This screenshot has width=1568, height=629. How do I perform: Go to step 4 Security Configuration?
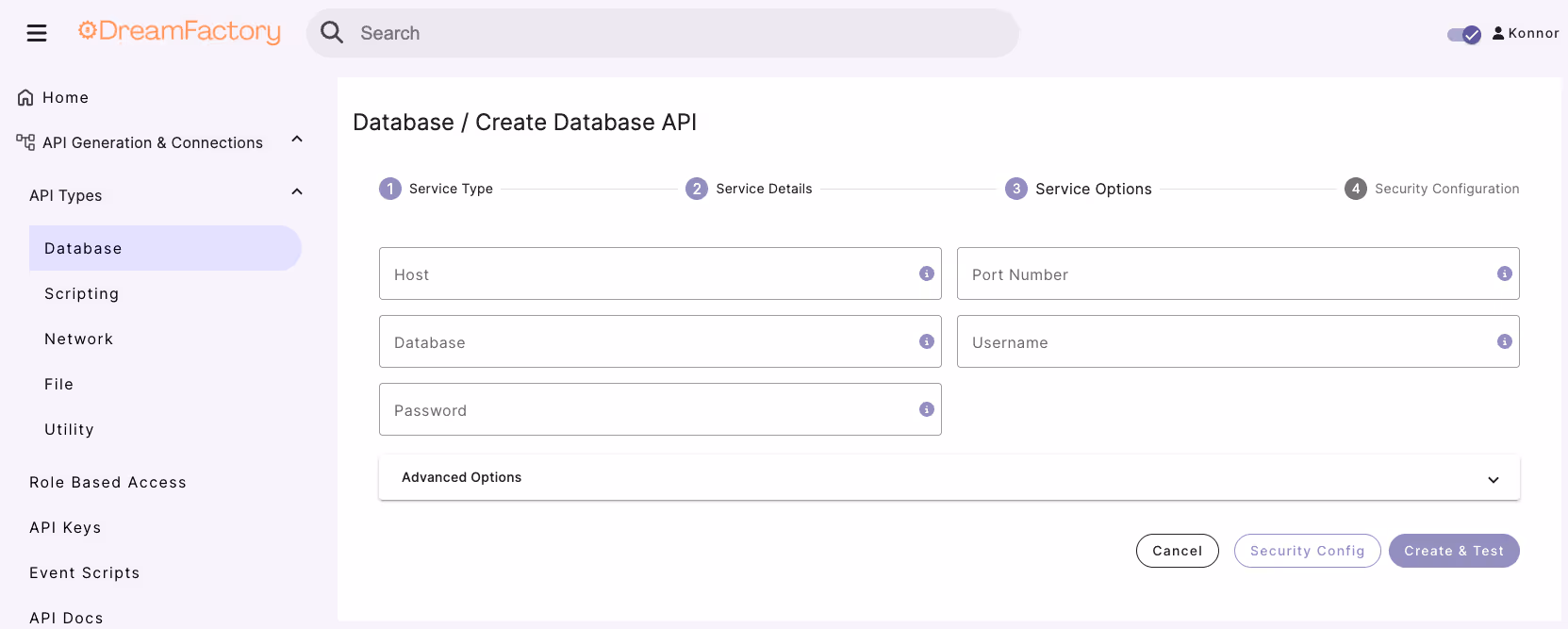pos(1432,189)
